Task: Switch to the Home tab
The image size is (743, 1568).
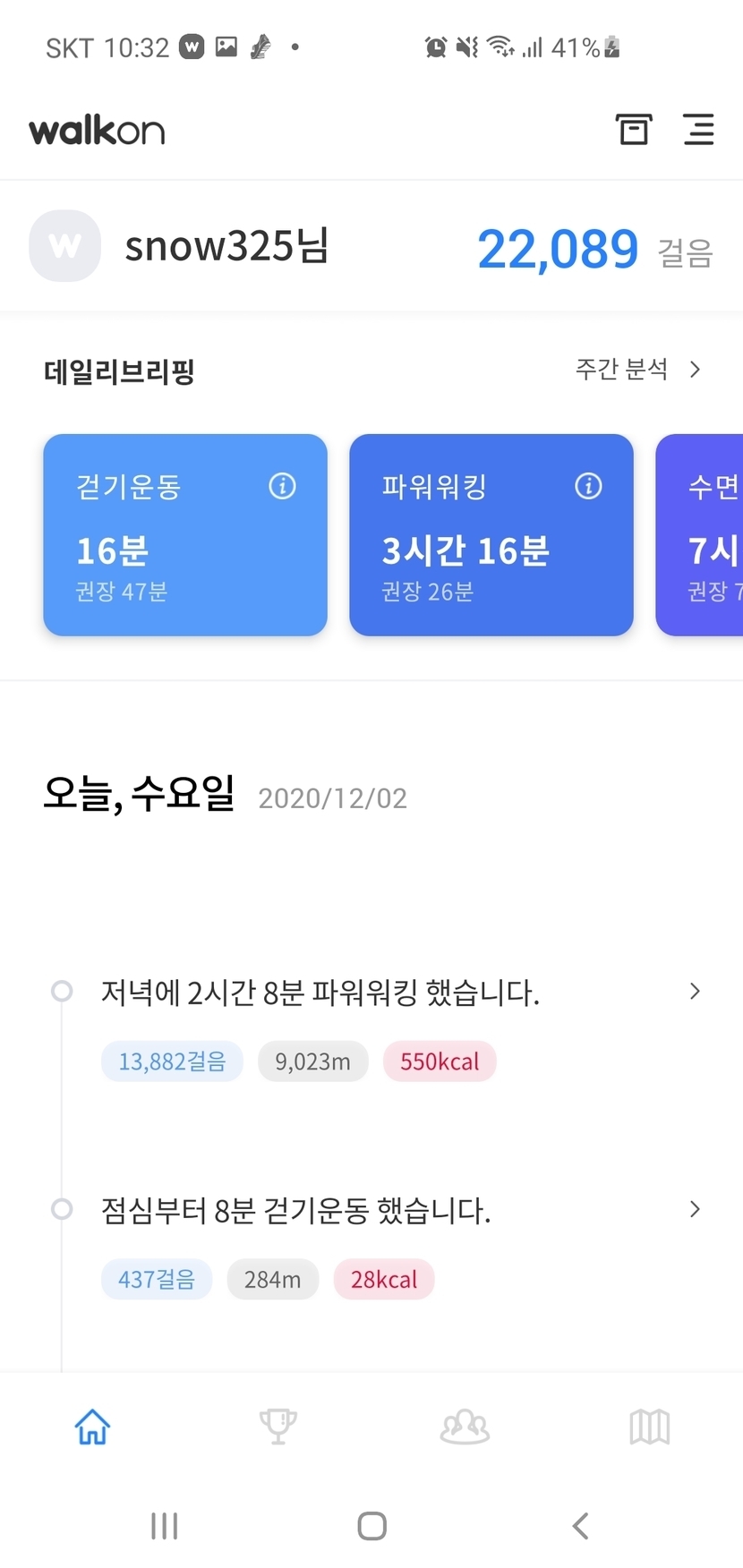Action: (x=92, y=1427)
